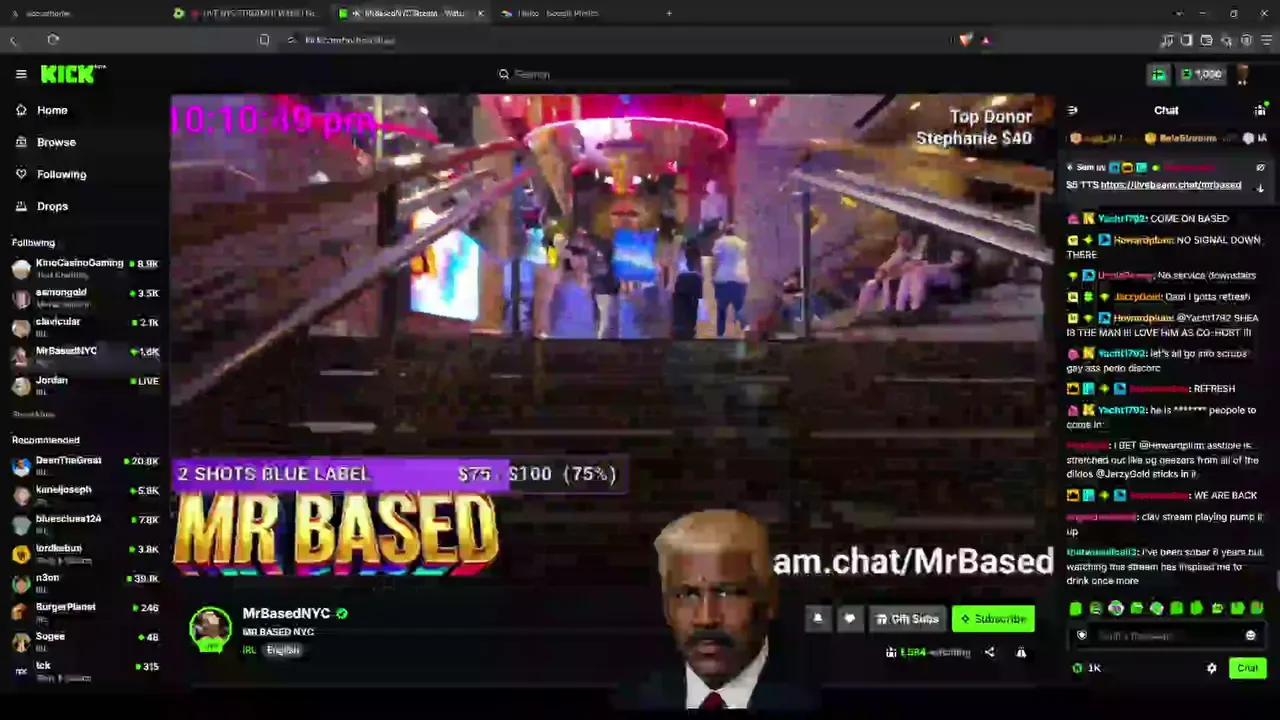
Task: Open Sogee recommended channel
Action: click(84, 640)
